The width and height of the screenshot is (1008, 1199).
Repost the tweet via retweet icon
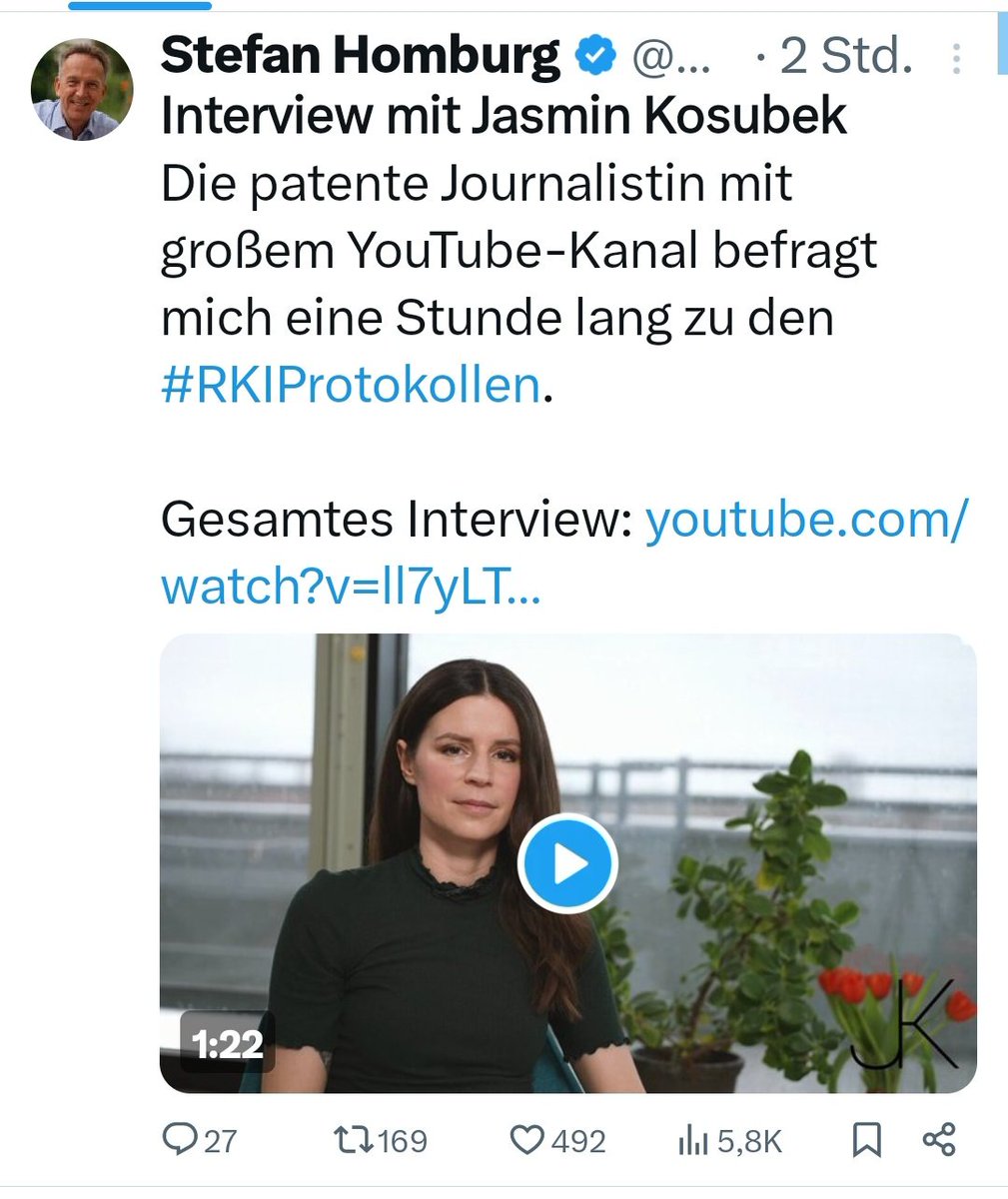click(352, 1140)
